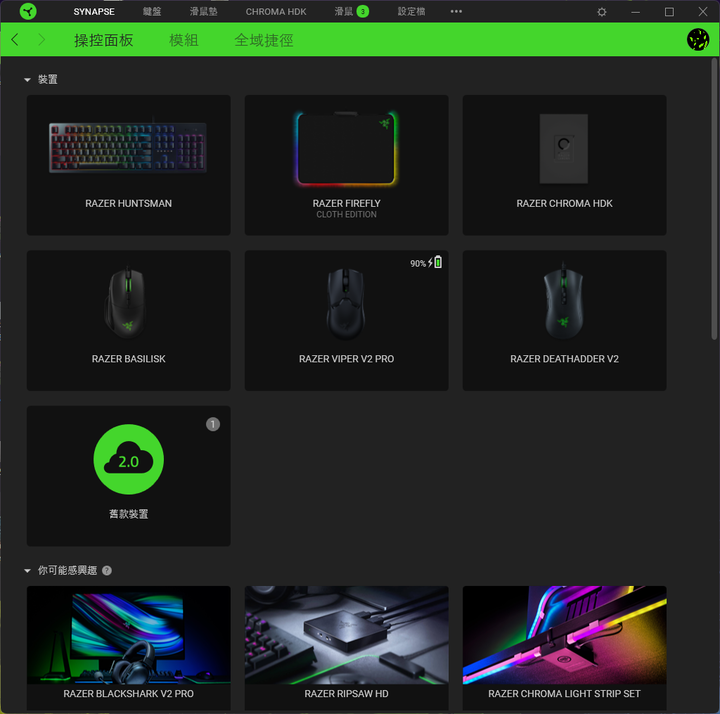Open the CHROMA HDK tab
This screenshot has height=714, width=720.
276,11
